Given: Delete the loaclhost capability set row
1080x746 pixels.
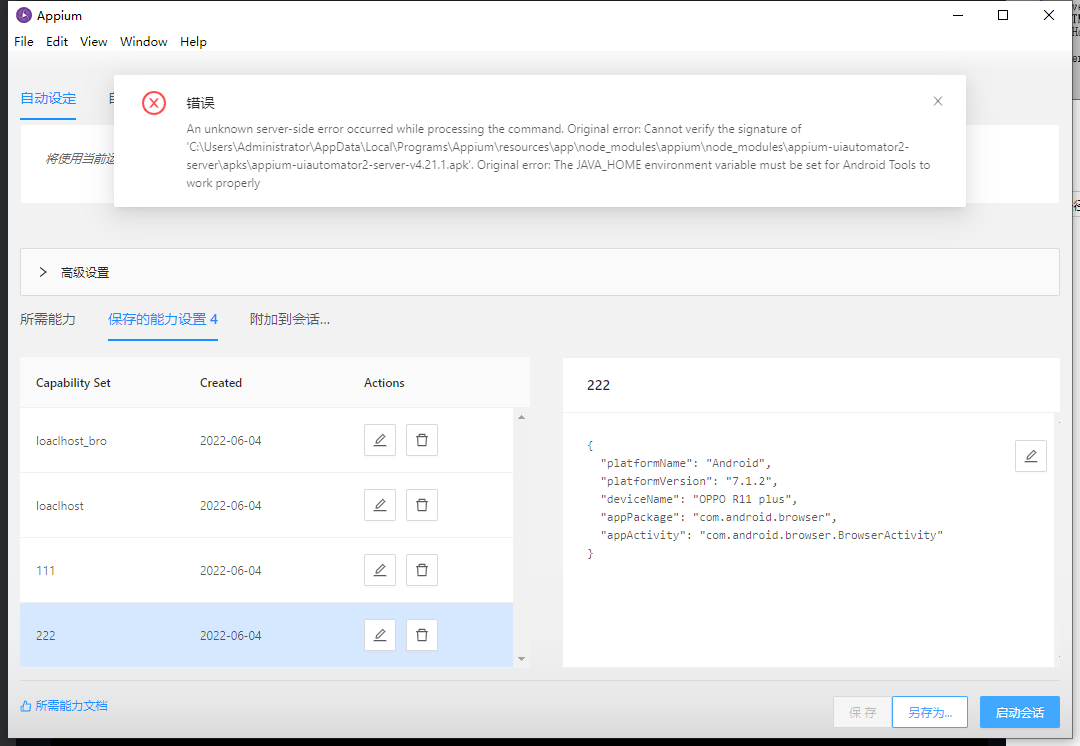Looking at the screenshot, I should click(422, 505).
